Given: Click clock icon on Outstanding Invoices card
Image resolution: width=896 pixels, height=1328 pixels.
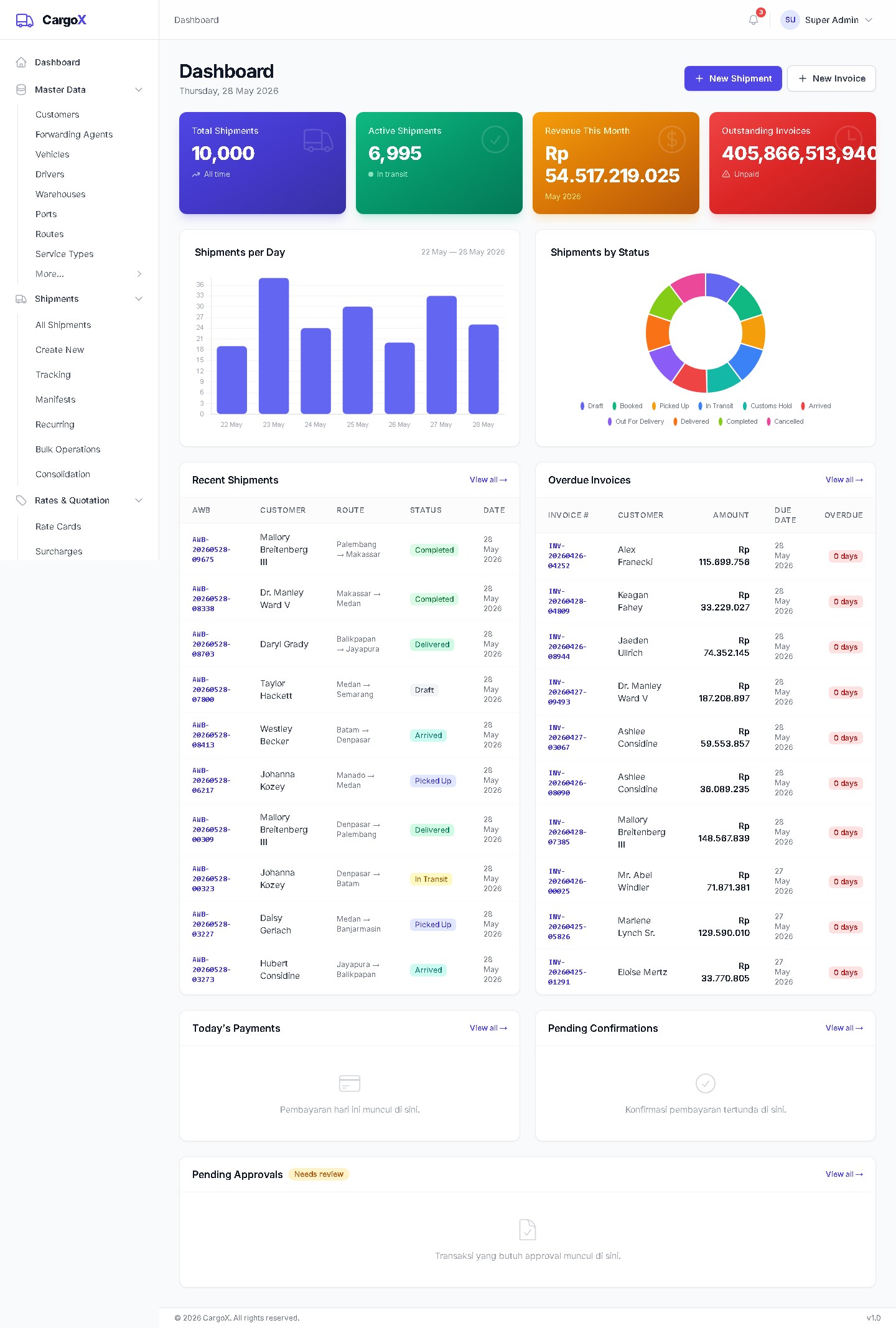Looking at the screenshot, I should [x=849, y=139].
